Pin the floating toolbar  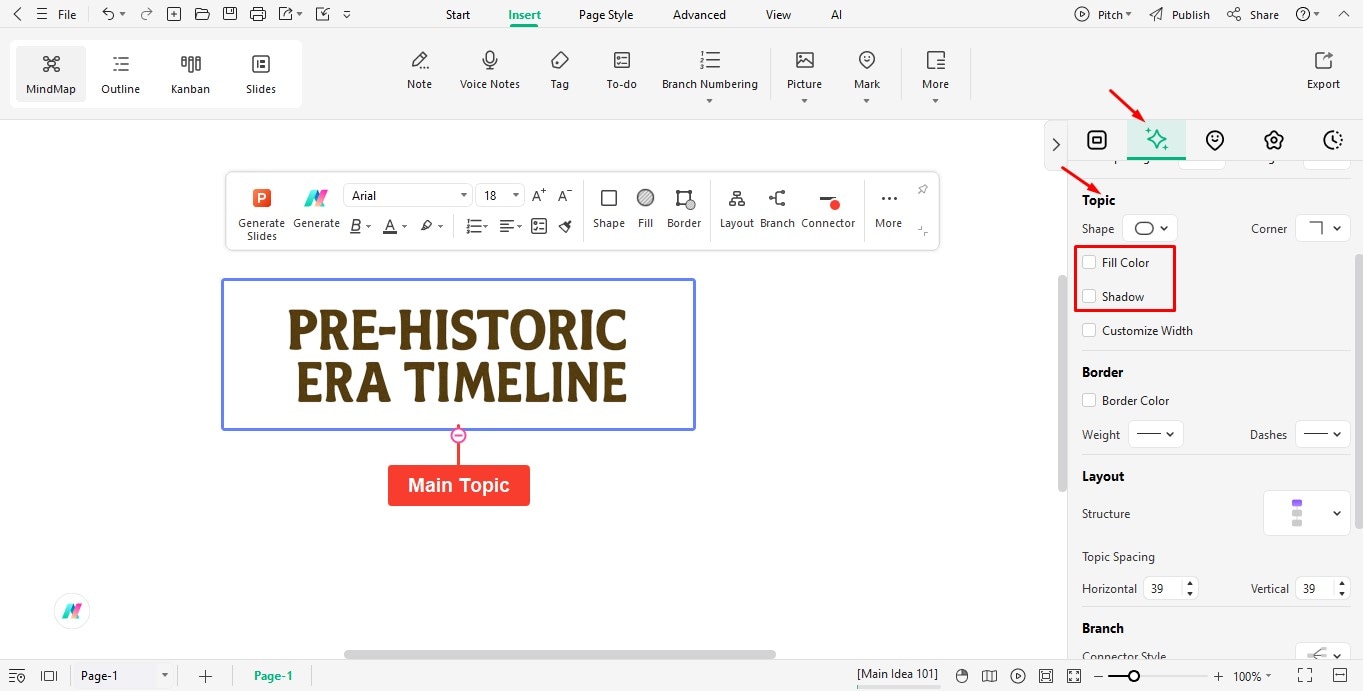pos(923,189)
